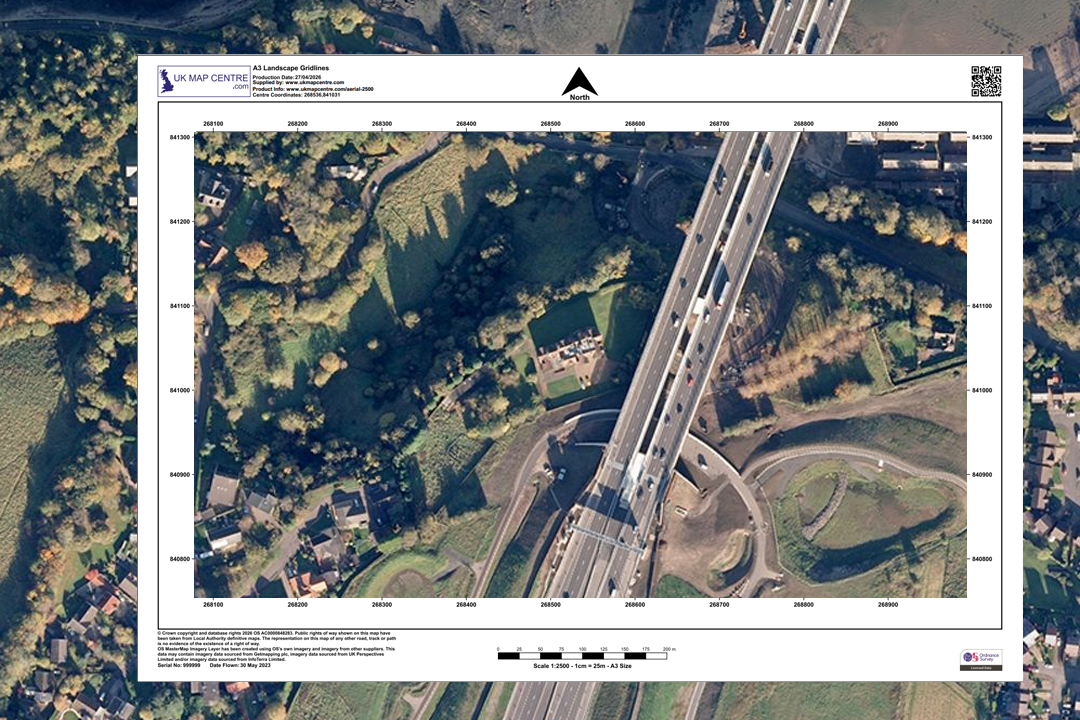Select the Britain outline graphic in the logo

[x=166, y=80]
